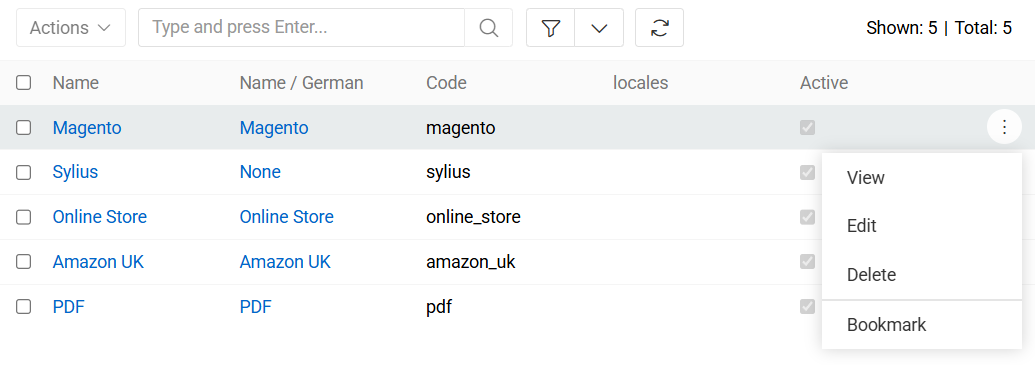1035x365 pixels.
Task: Open the filter funnel icon
Action: point(551,28)
